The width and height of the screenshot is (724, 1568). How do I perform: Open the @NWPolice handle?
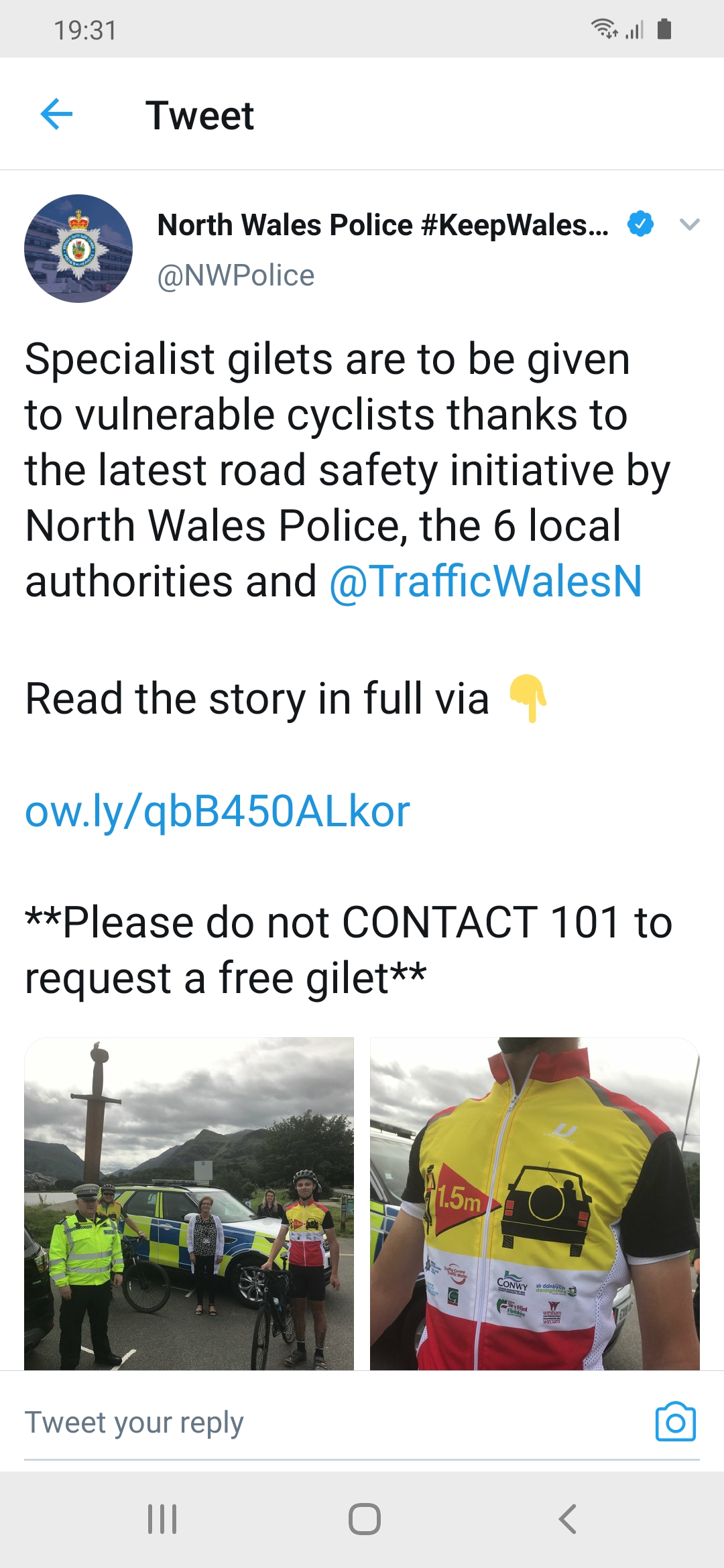(236, 275)
